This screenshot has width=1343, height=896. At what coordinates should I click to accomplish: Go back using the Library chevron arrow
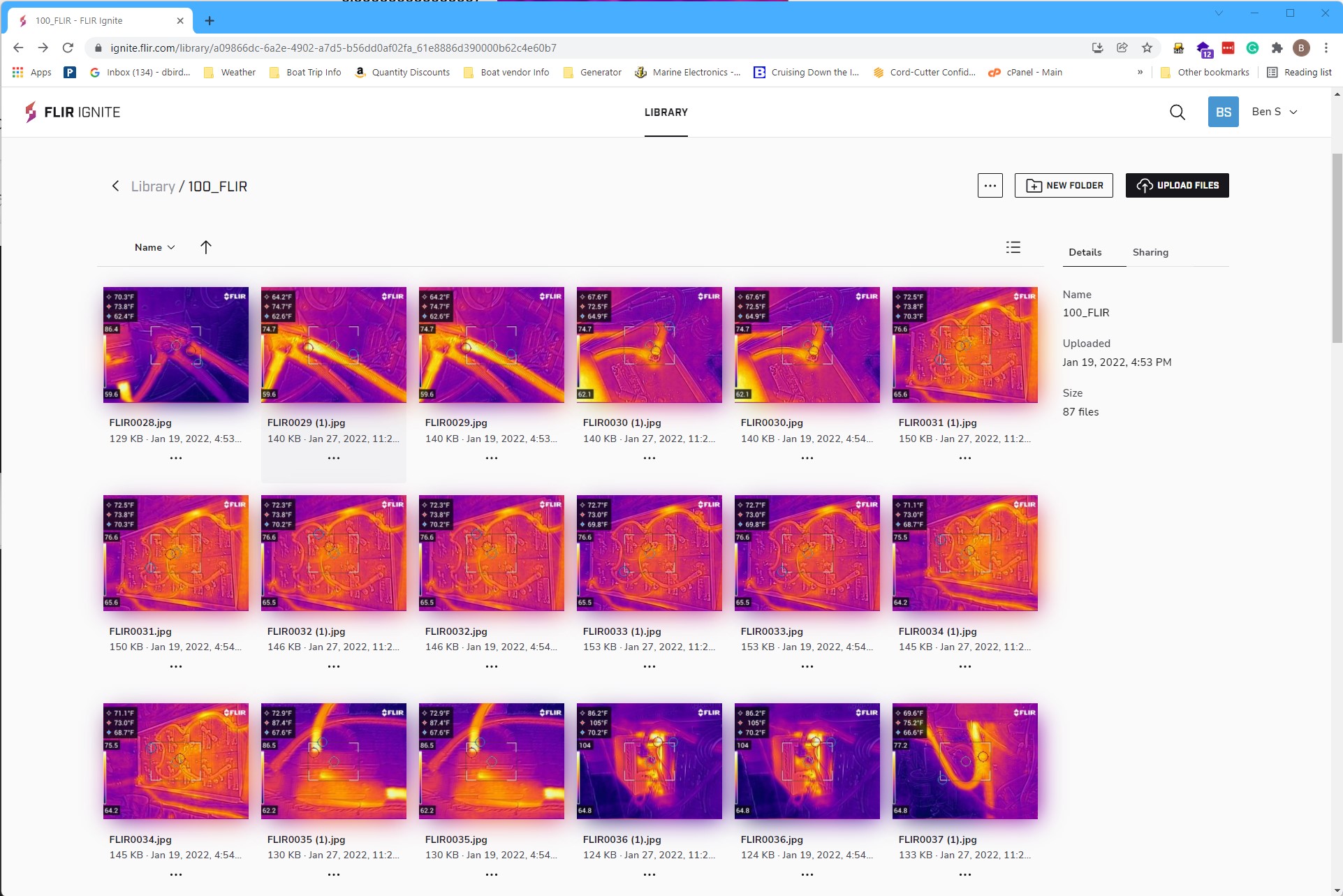pyautogui.click(x=115, y=186)
